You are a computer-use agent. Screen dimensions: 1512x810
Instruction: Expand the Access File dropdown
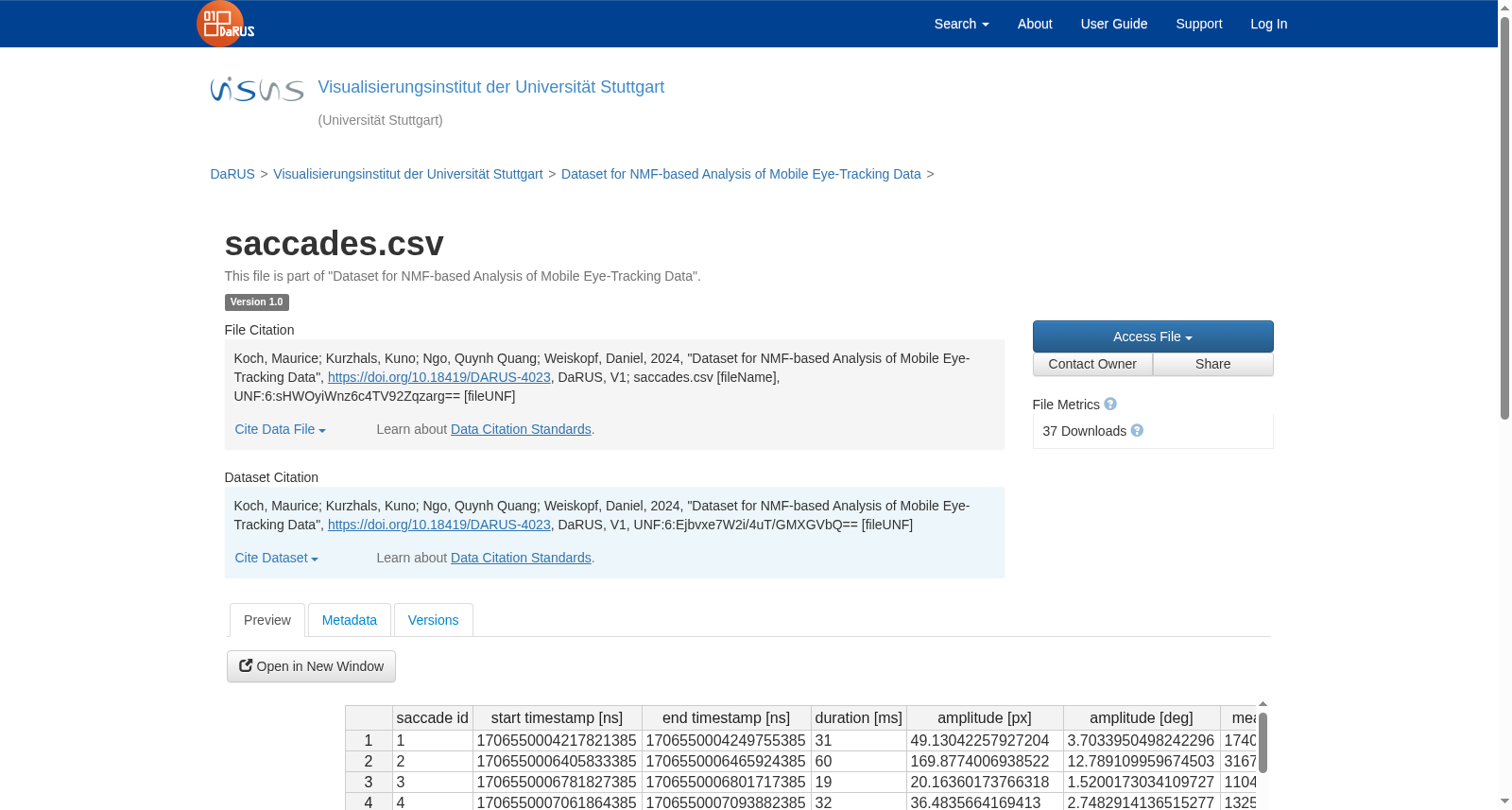pyautogui.click(x=1152, y=336)
